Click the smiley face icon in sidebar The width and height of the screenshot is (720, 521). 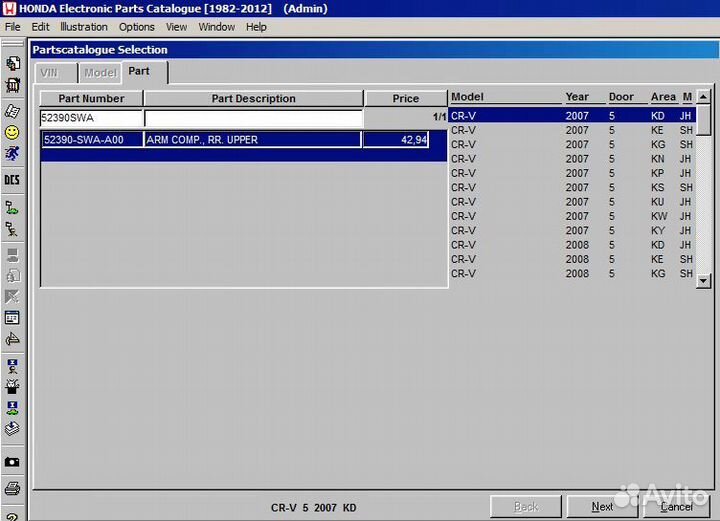click(x=12, y=132)
